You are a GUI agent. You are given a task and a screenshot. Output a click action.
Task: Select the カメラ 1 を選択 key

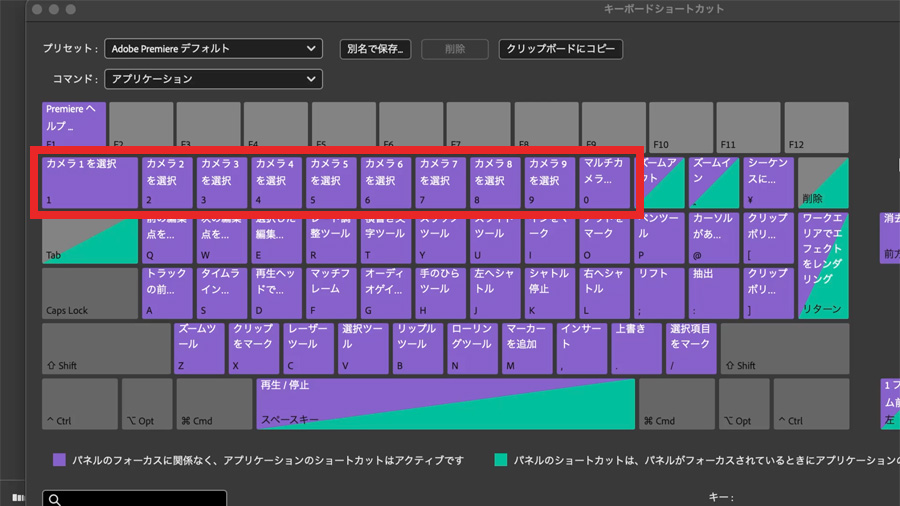[x=90, y=182]
